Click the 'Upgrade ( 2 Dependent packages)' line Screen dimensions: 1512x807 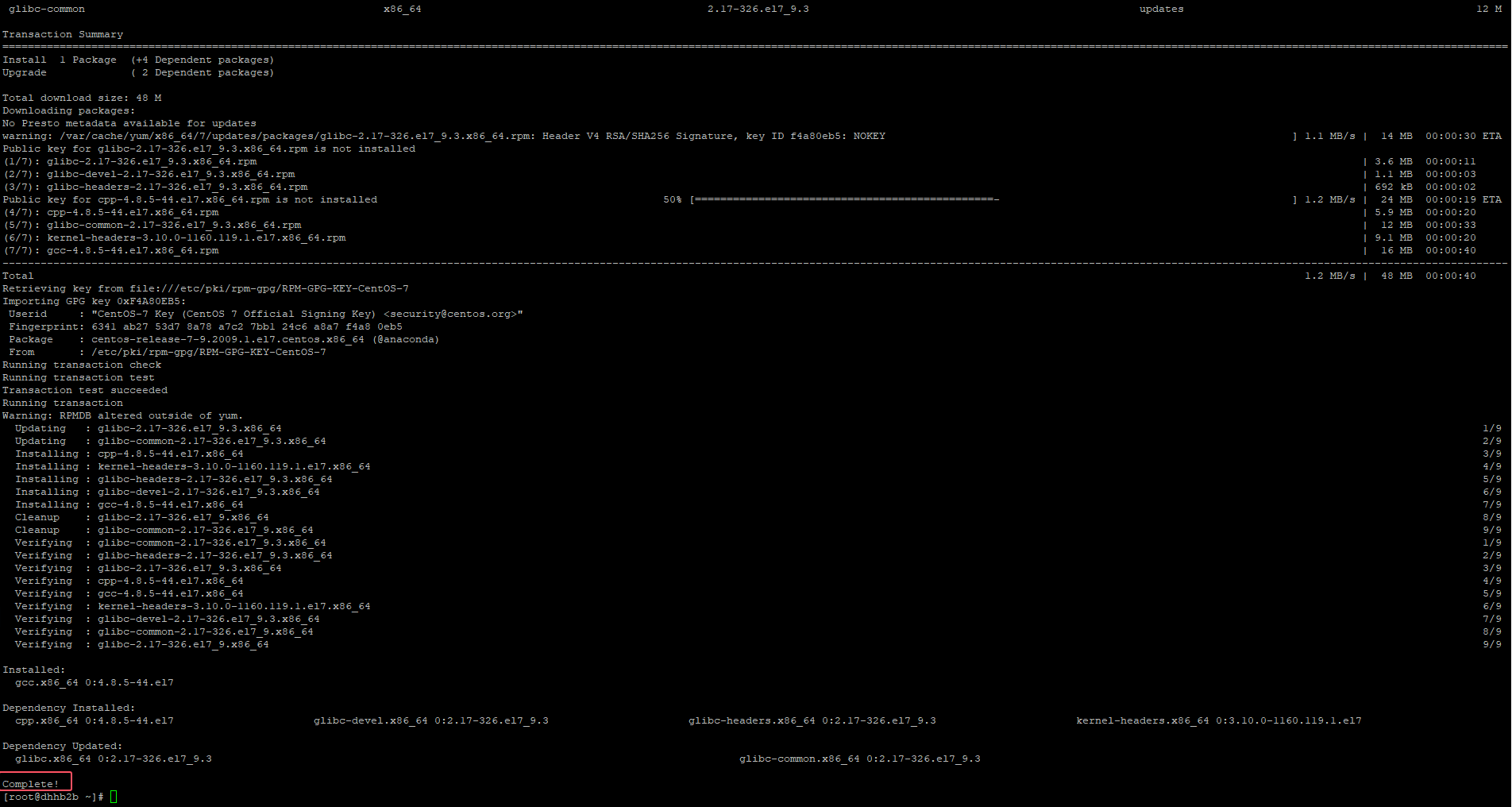click(138, 72)
